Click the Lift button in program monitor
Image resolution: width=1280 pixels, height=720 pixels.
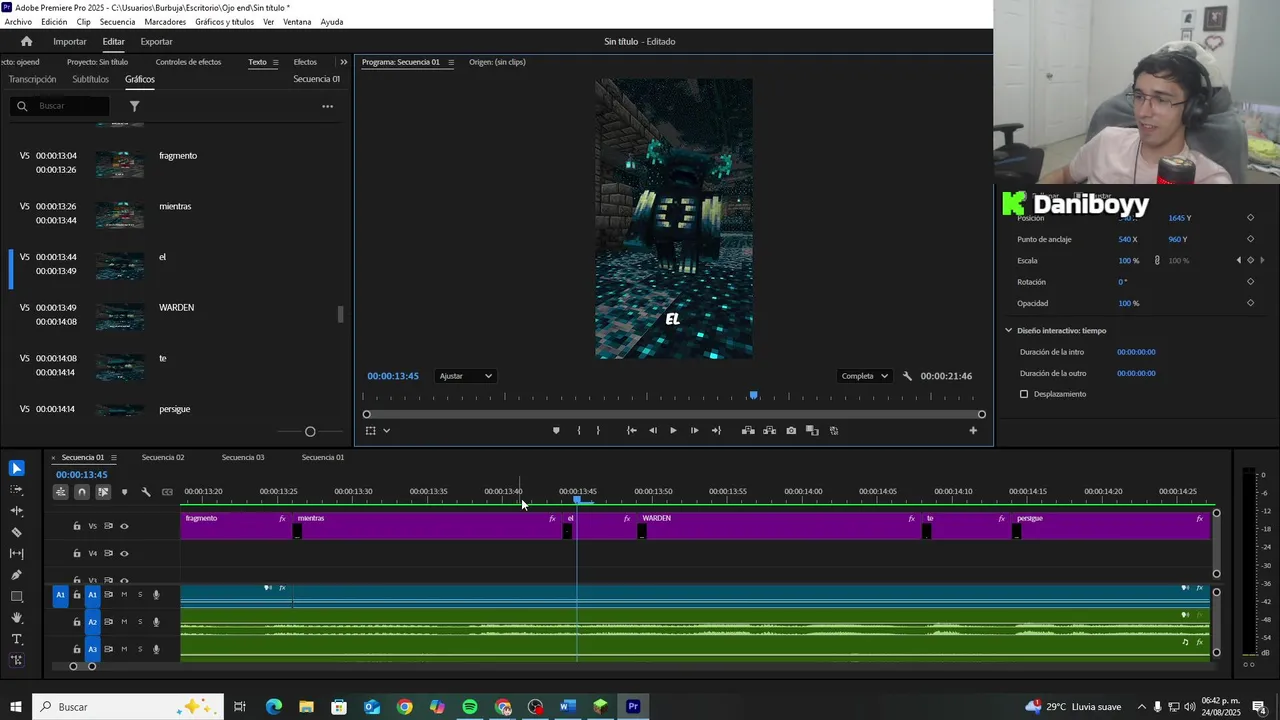pos(748,431)
